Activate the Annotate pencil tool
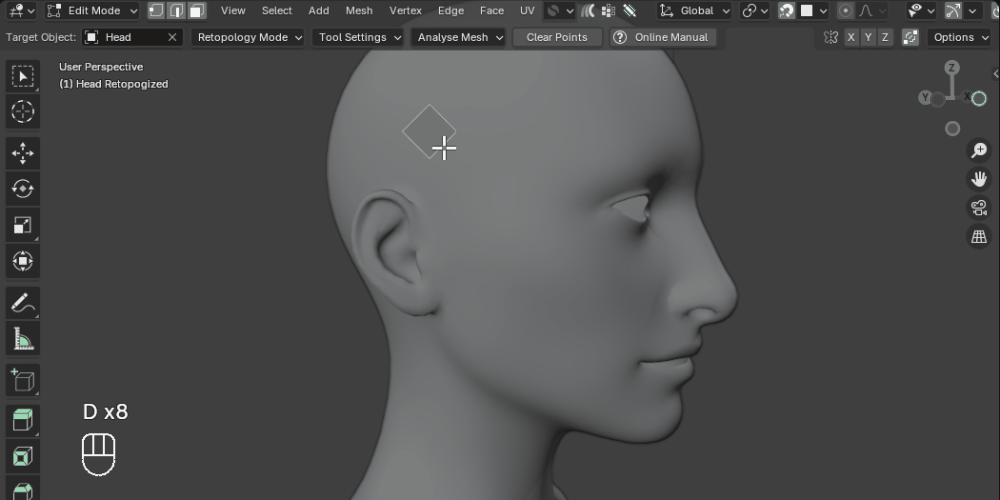The height and width of the screenshot is (500, 1000). [23, 303]
